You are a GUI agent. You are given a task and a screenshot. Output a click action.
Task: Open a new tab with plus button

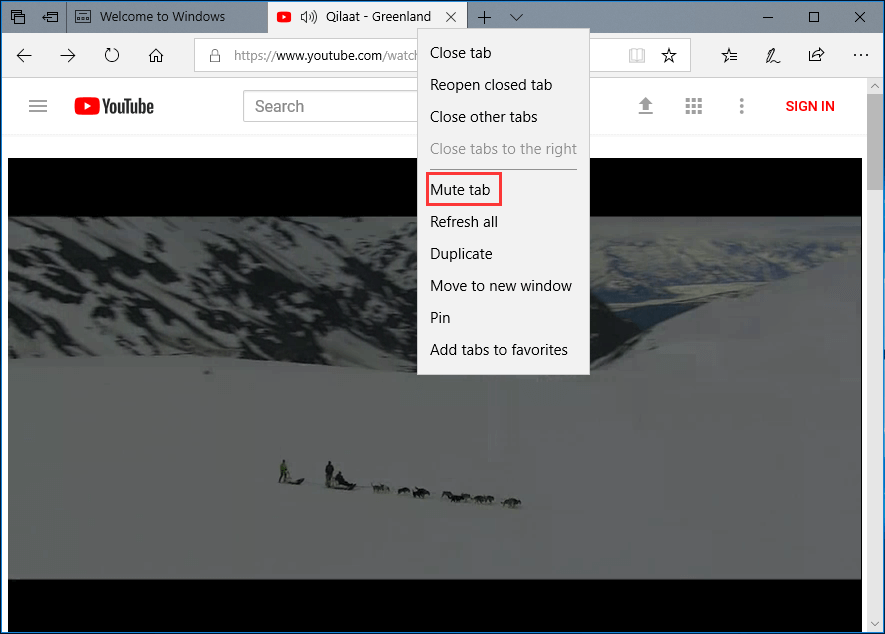click(x=484, y=18)
